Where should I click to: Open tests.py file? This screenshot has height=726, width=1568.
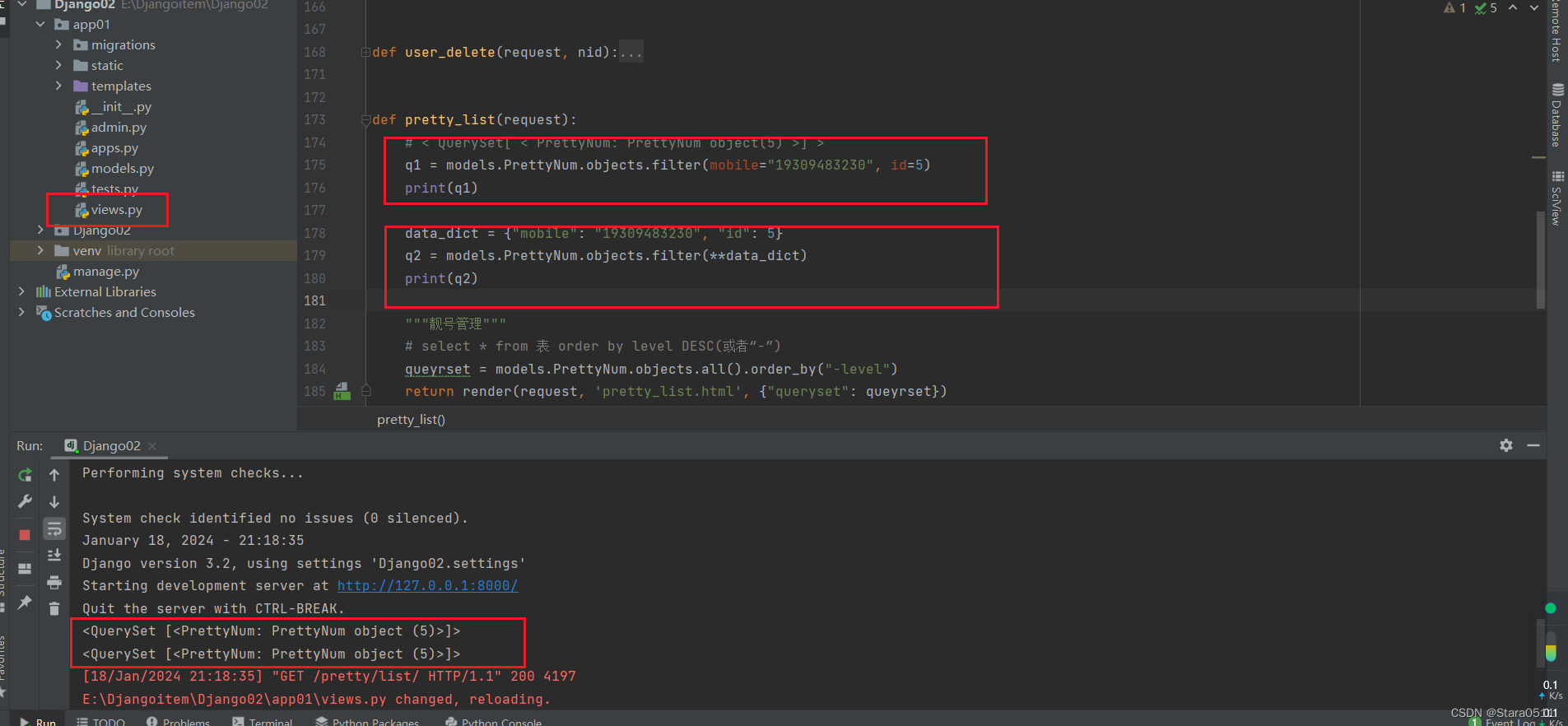tap(107, 189)
